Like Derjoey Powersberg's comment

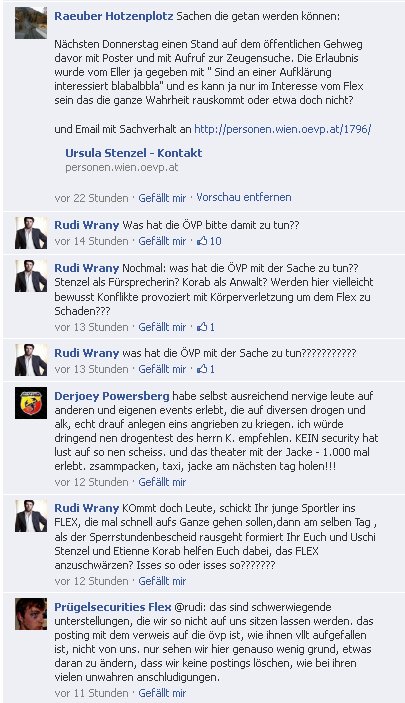162,482
